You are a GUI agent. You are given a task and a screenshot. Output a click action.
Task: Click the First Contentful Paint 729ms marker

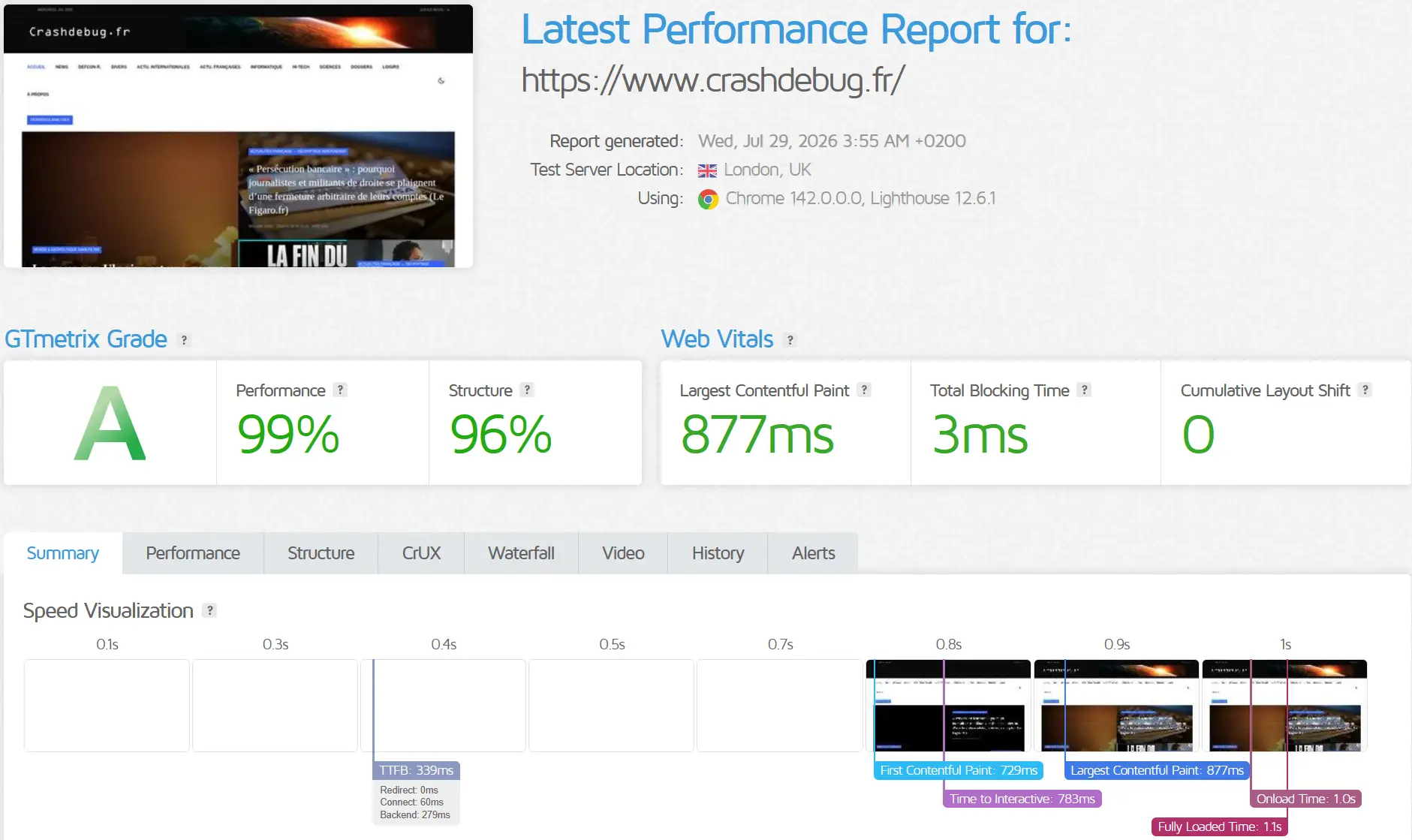click(x=959, y=770)
